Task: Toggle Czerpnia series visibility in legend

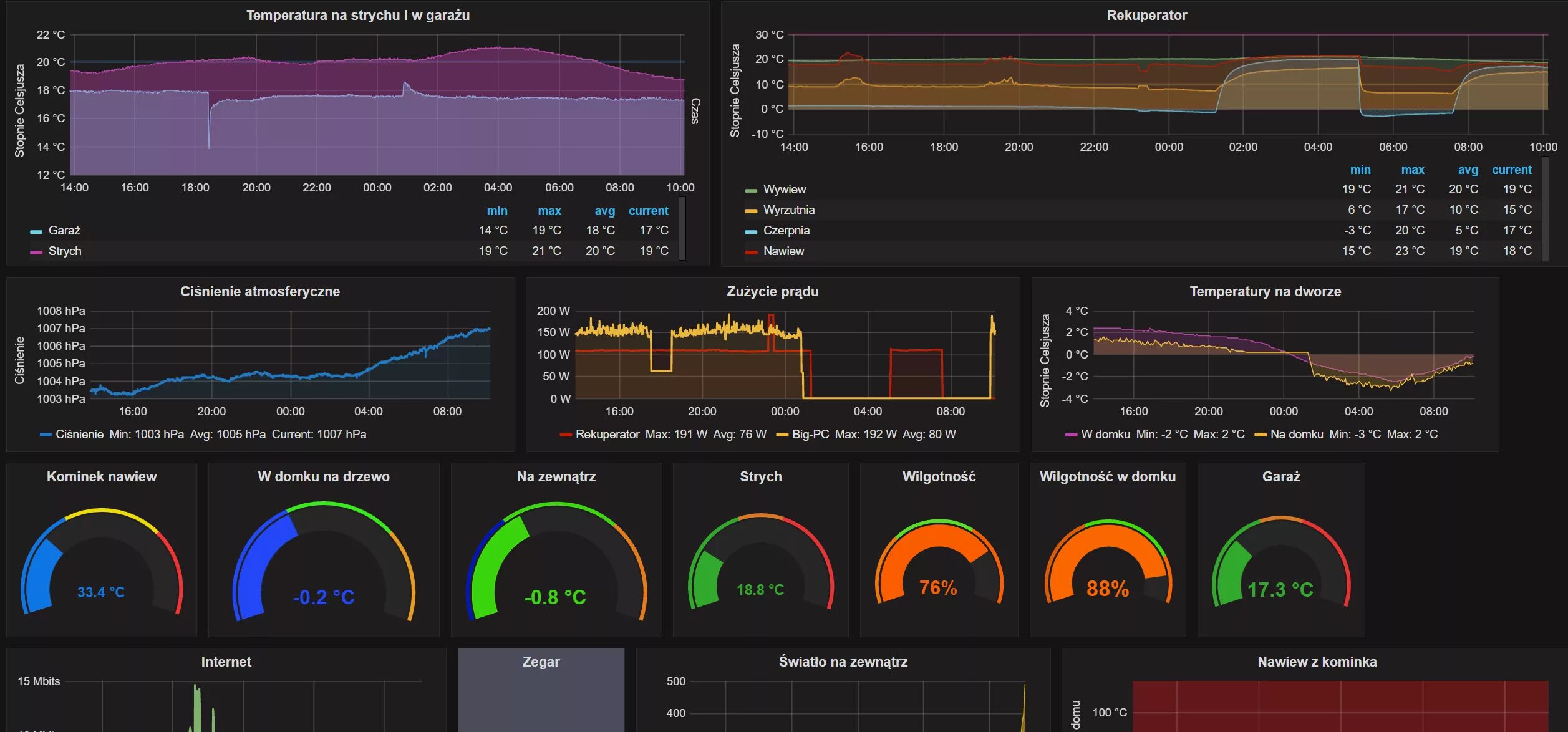Action: (x=786, y=231)
